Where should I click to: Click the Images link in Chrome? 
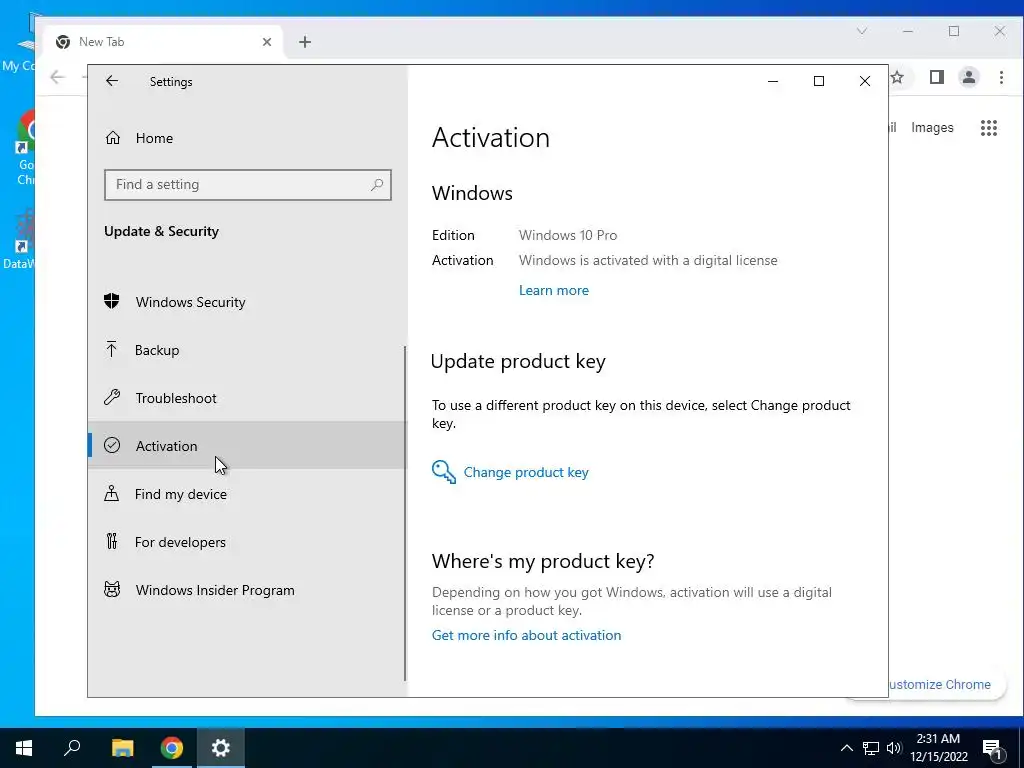click(x=932, y=128)
